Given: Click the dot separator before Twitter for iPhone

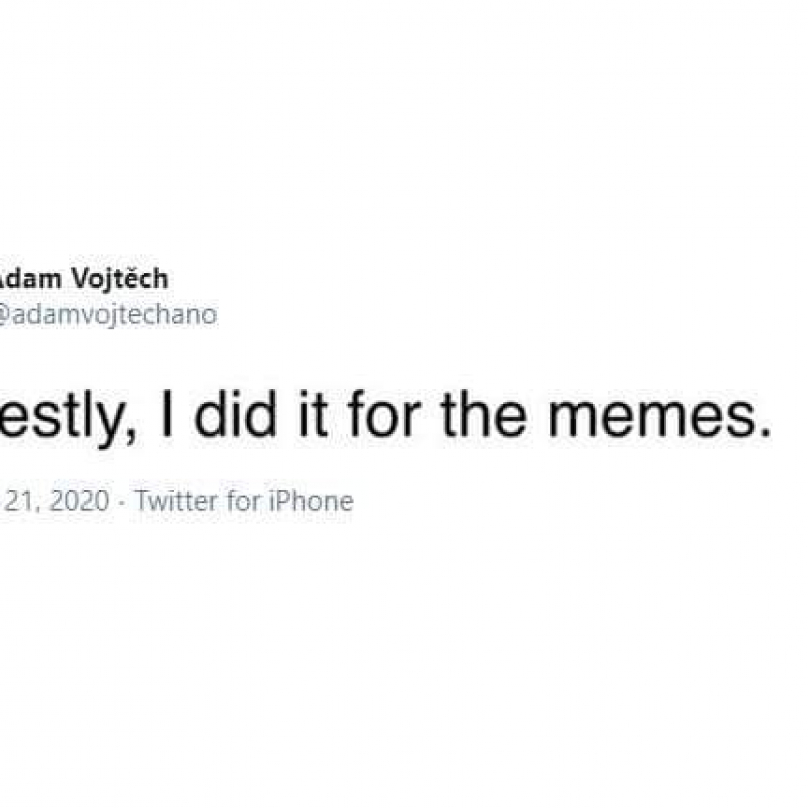Looking at the screenshot, I should [x=122, y=502].
